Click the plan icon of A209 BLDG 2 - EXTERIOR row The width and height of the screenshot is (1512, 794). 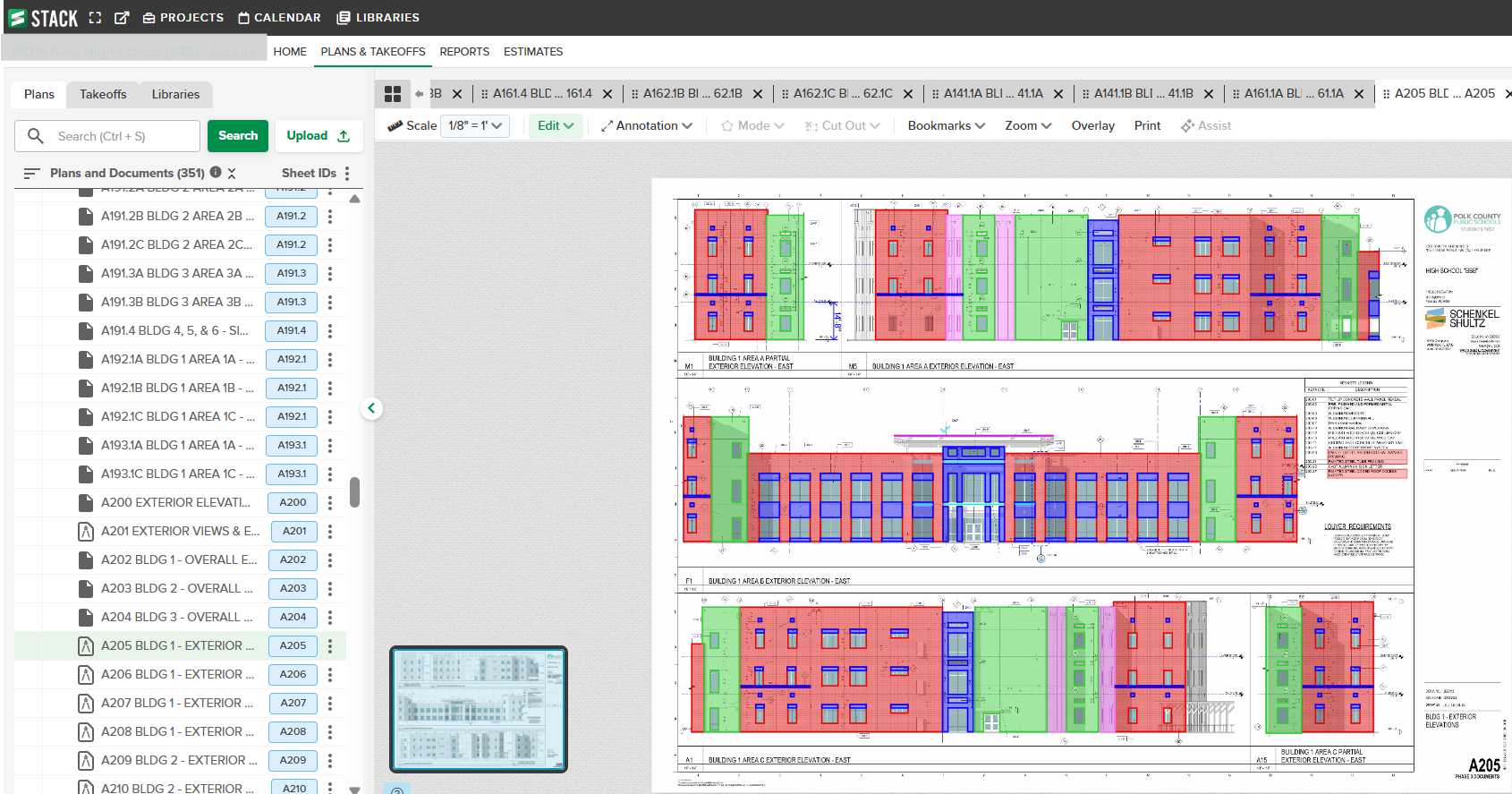pos(86,761)
